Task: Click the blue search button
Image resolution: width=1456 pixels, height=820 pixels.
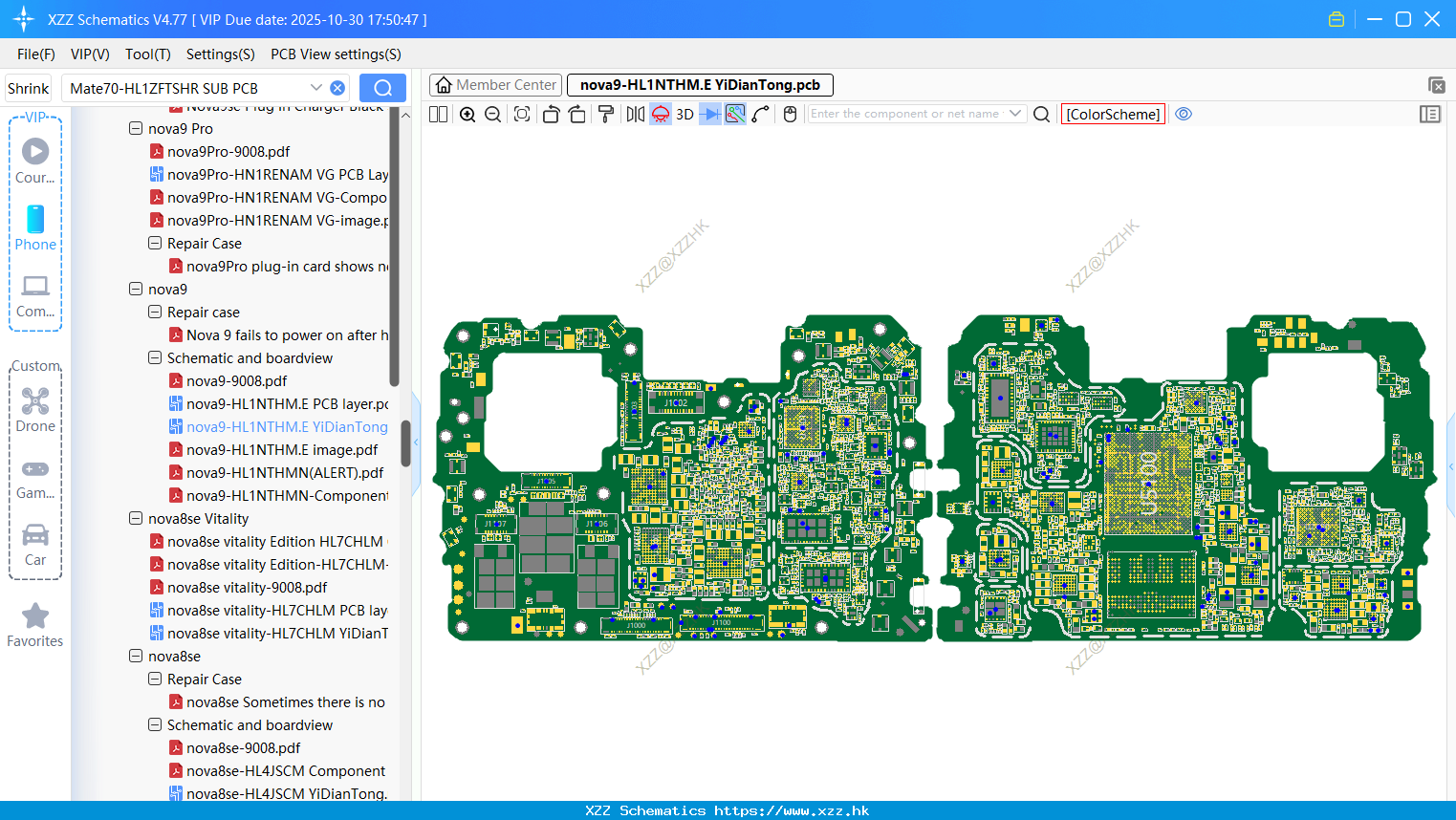Action: 382,88
